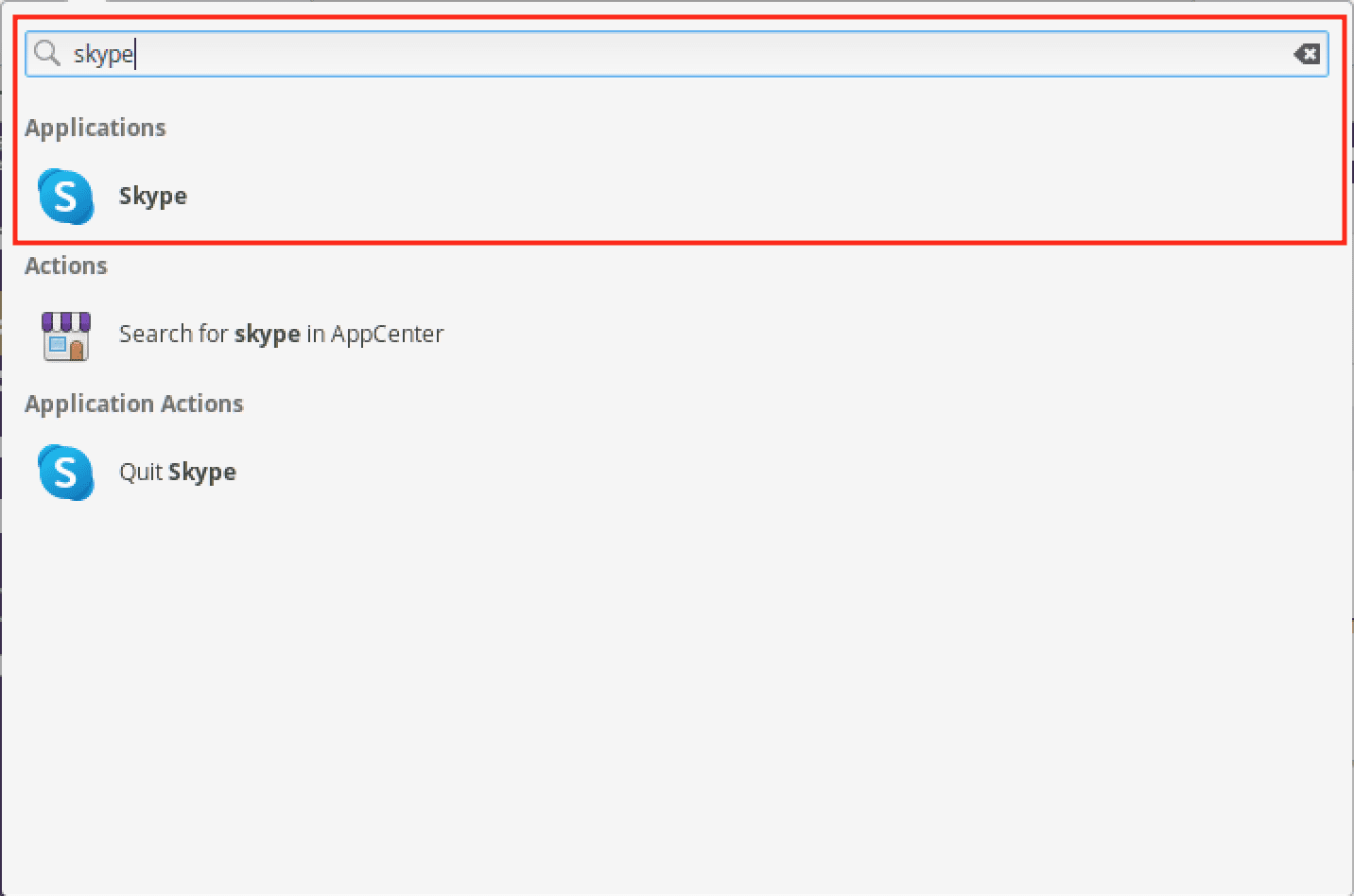Click the Actions section heading
The height and width of the screenshot is (896, 1354).
click(66, 266)
